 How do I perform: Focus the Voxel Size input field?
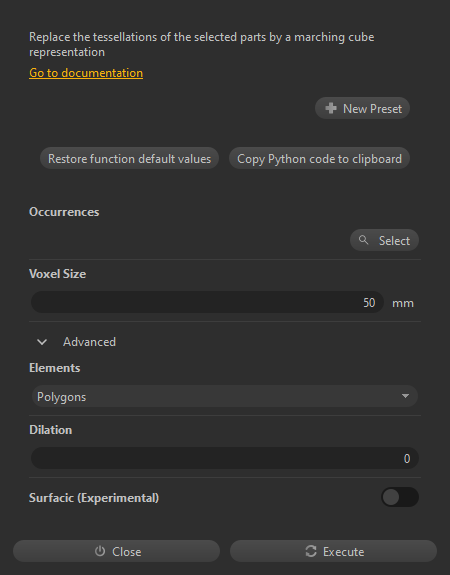[x=207, y=302]
